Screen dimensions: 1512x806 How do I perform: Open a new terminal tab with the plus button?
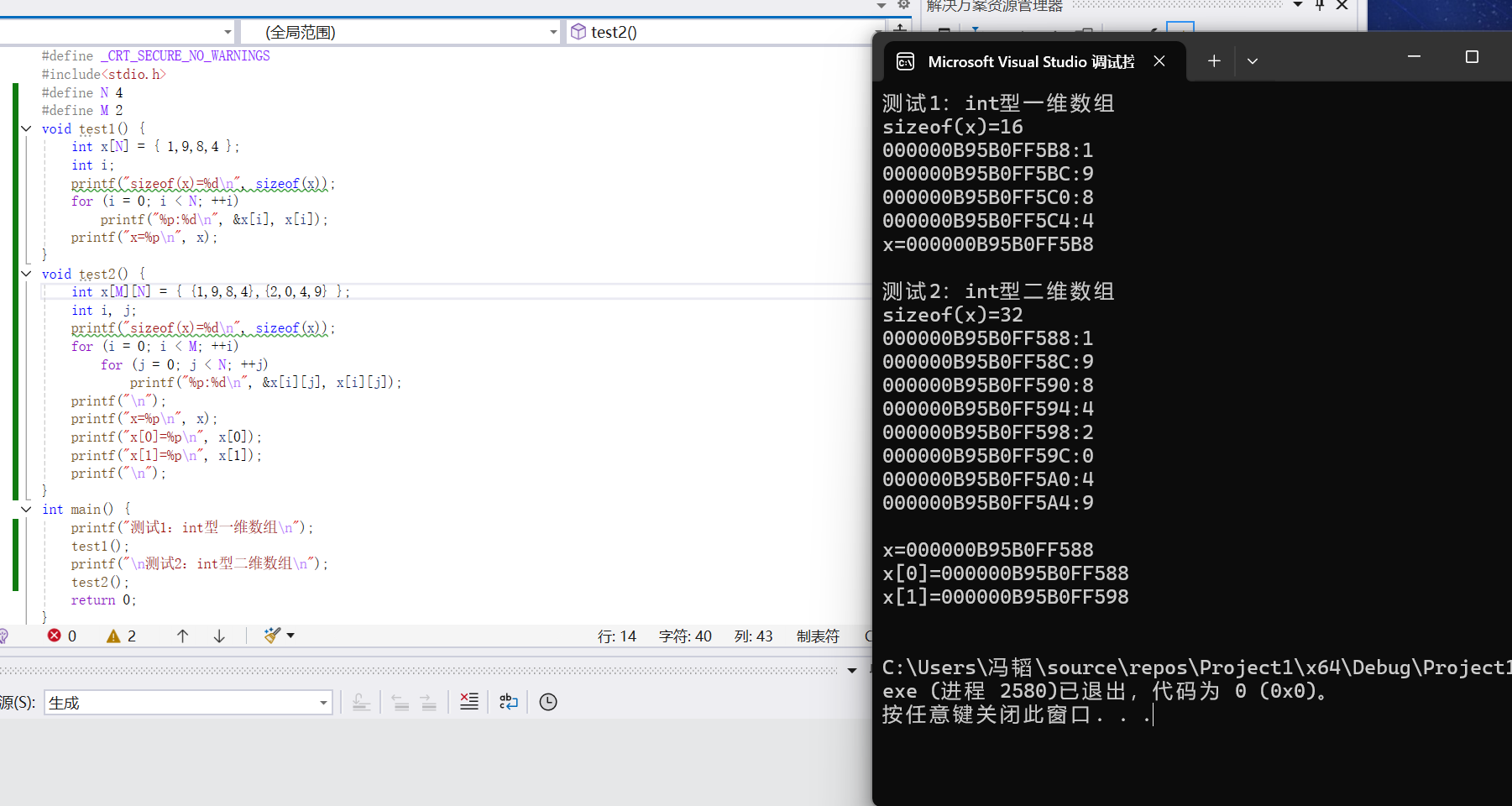[1214, 61]
